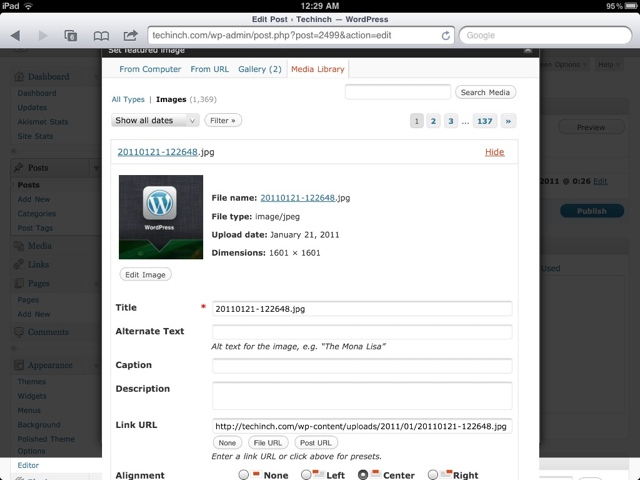Click the Preview button
The height and width of the screenshot is (480, 640).
click(x=591, y=127)
